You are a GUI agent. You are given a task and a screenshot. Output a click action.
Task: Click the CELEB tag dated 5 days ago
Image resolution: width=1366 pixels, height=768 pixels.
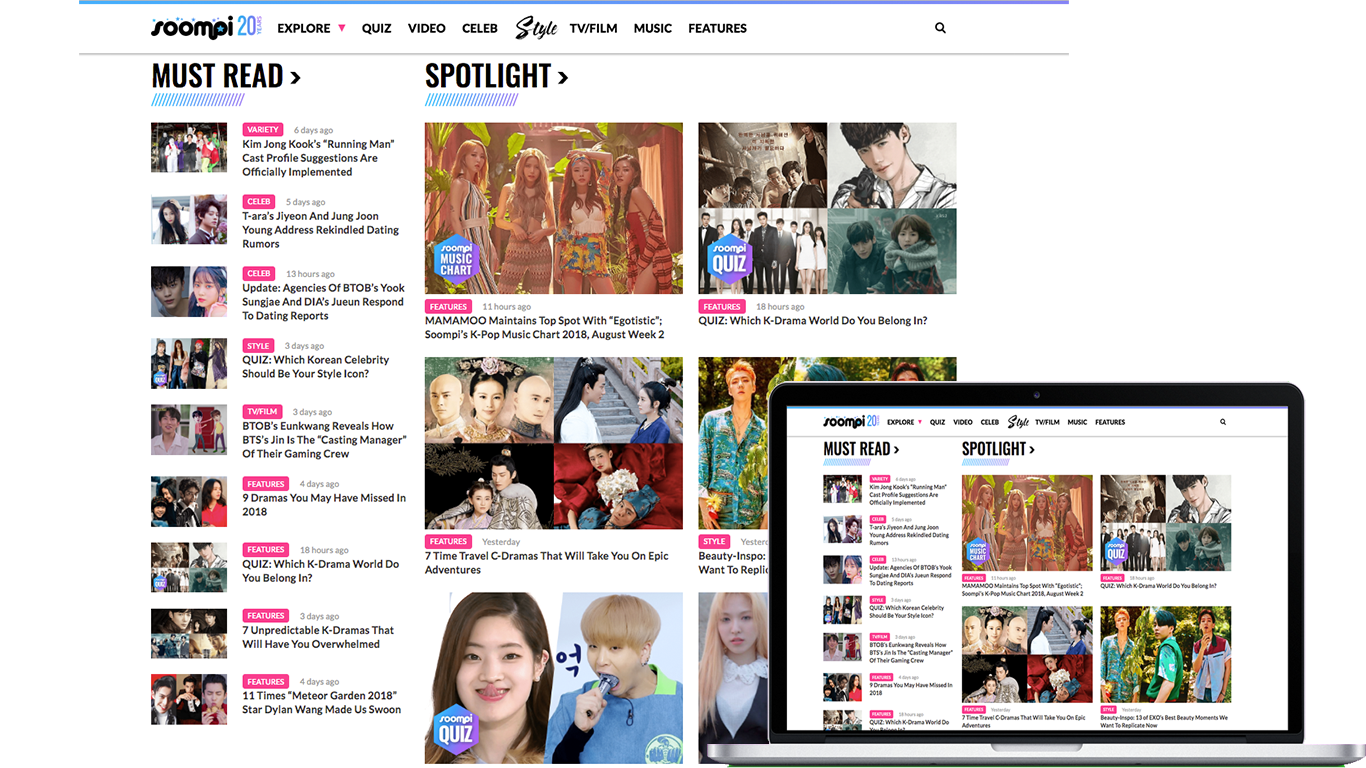click(x=259, y=202)
